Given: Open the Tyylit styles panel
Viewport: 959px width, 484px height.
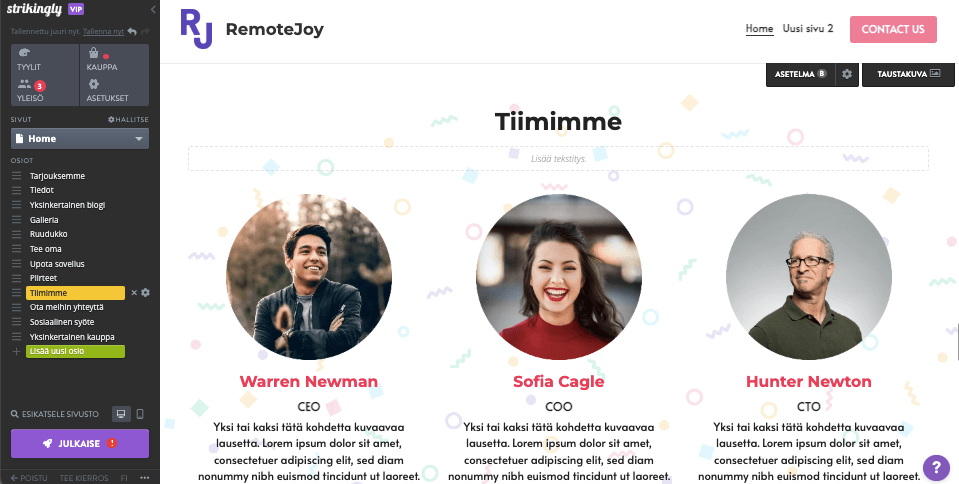Looking at the screenshot, I should (45, 59).
